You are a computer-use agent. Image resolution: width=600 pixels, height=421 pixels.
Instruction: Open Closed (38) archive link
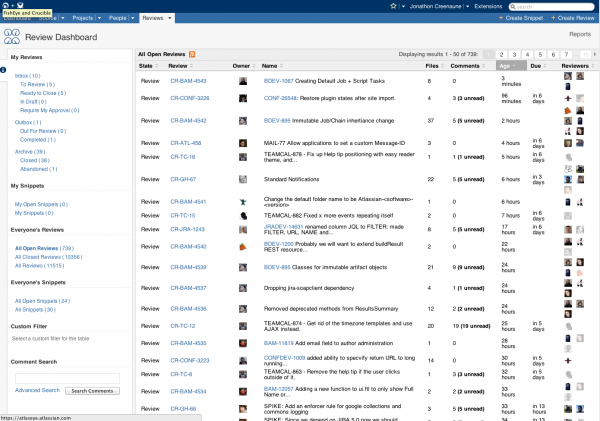click(x=35, y=160)
